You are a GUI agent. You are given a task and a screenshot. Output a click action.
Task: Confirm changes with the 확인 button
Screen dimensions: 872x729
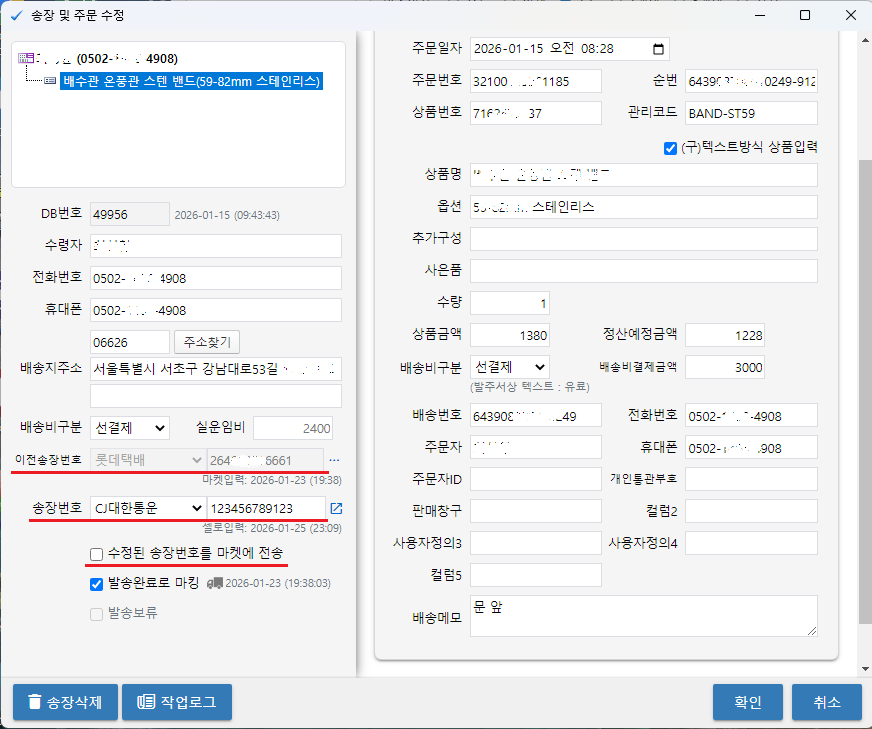[748, 702]
